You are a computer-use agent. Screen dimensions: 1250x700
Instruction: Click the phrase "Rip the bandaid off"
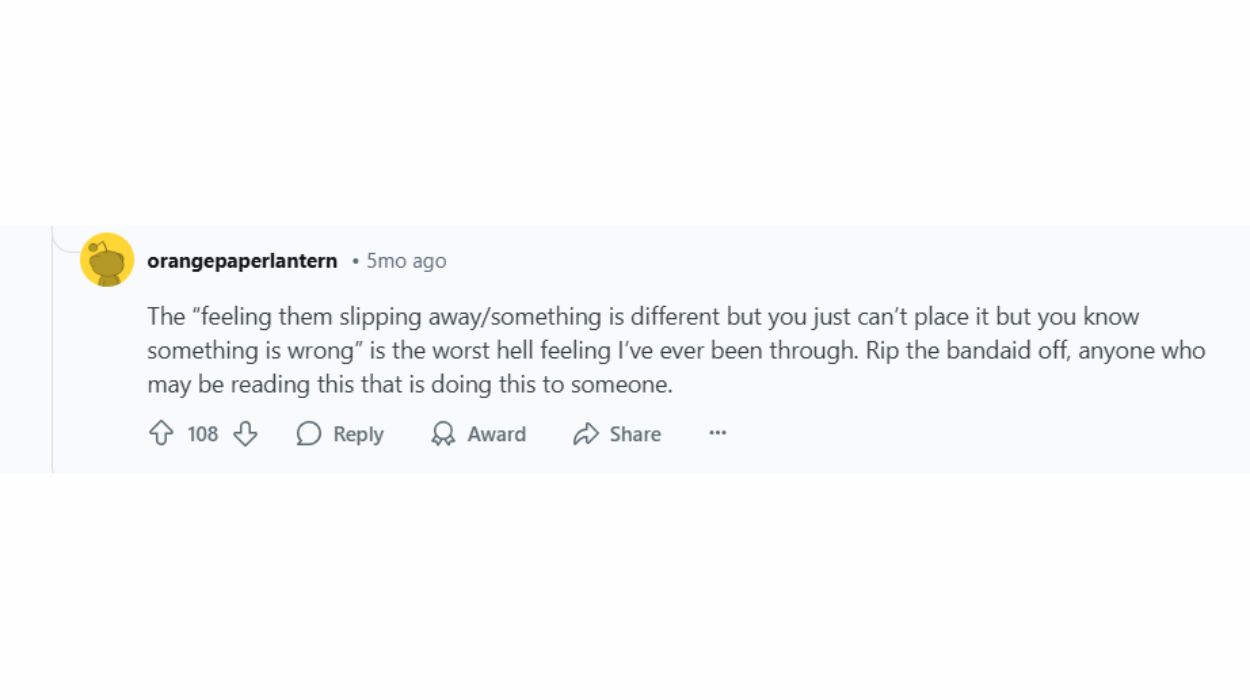tap(967, 351)
